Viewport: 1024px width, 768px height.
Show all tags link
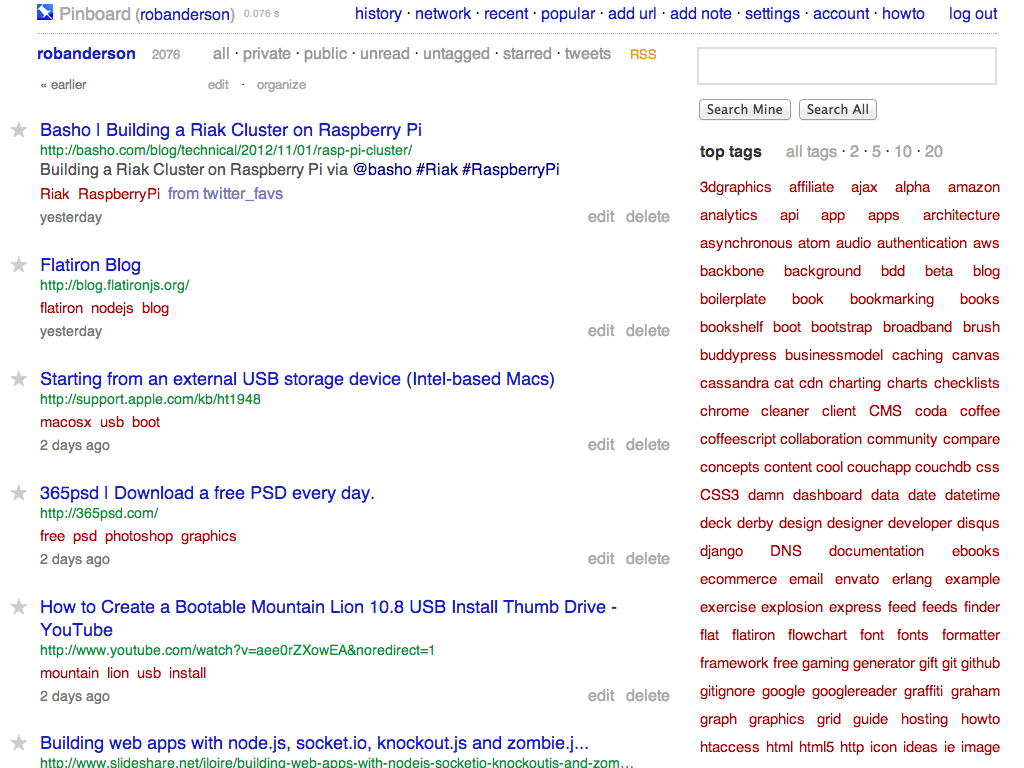[x=811, y=152]
